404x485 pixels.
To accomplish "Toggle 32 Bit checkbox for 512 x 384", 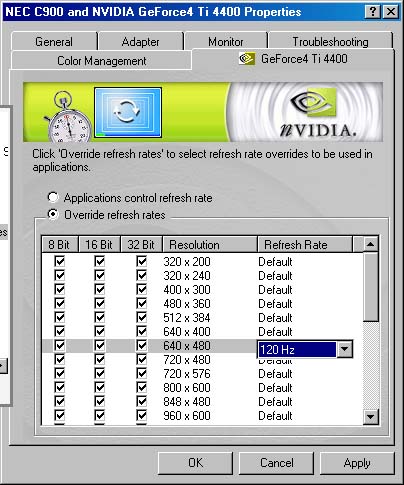I will (142, 317).
